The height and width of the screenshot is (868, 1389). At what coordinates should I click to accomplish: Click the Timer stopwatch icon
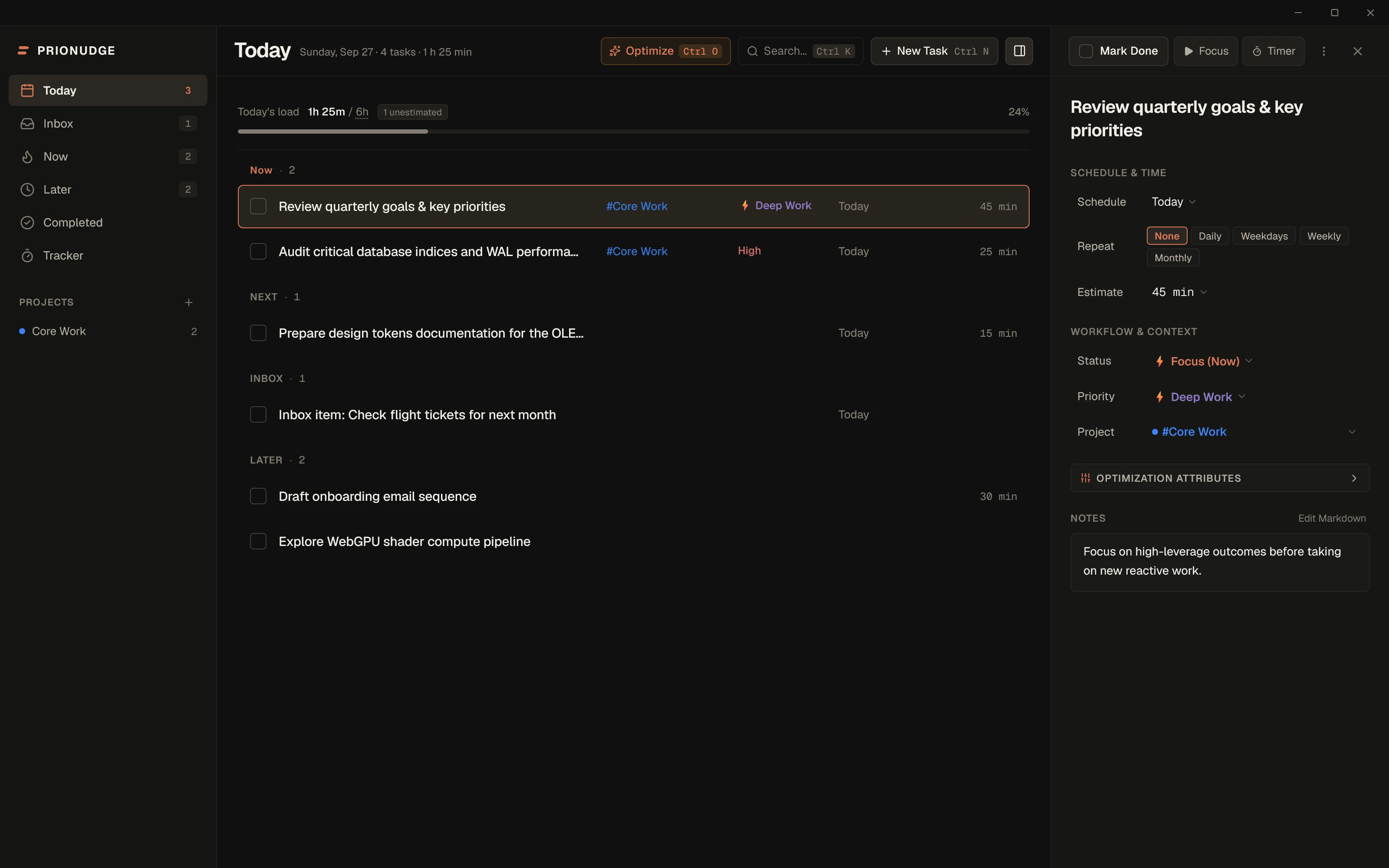click(1257, 51)
